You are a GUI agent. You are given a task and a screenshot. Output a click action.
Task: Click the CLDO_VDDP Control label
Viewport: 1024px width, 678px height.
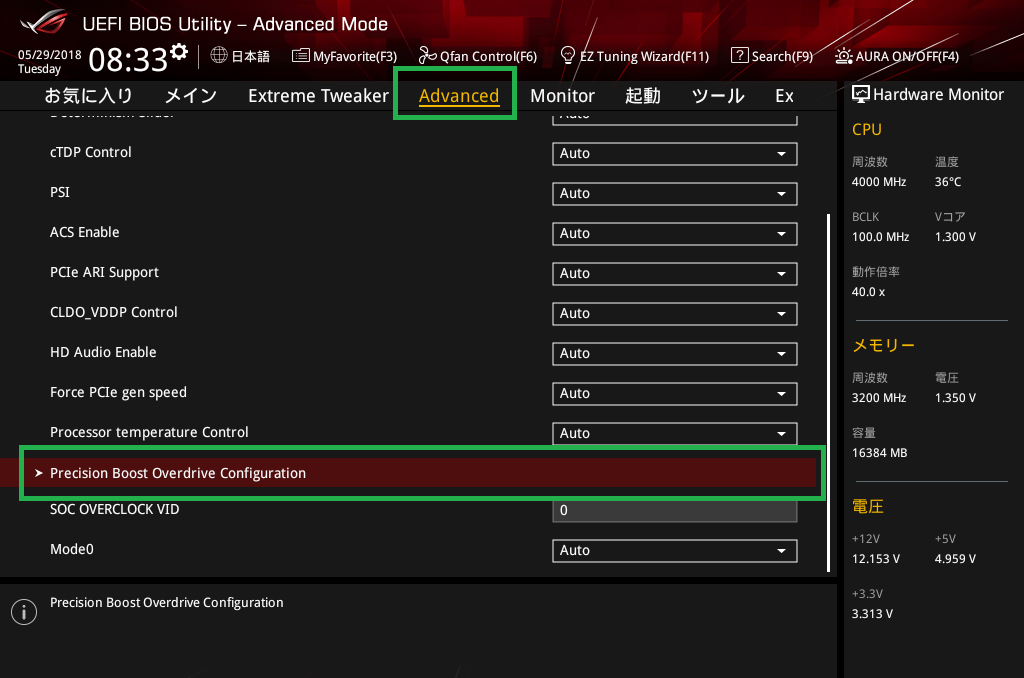(x=114, y=312)
